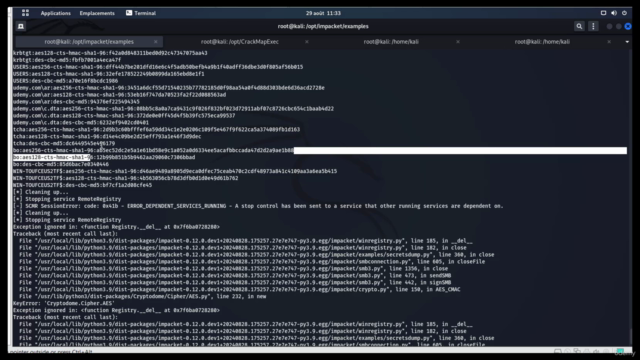640x360 pixels.
Task: Switch to the /opt/CrackMapExec tab
Action: point(240,42)
